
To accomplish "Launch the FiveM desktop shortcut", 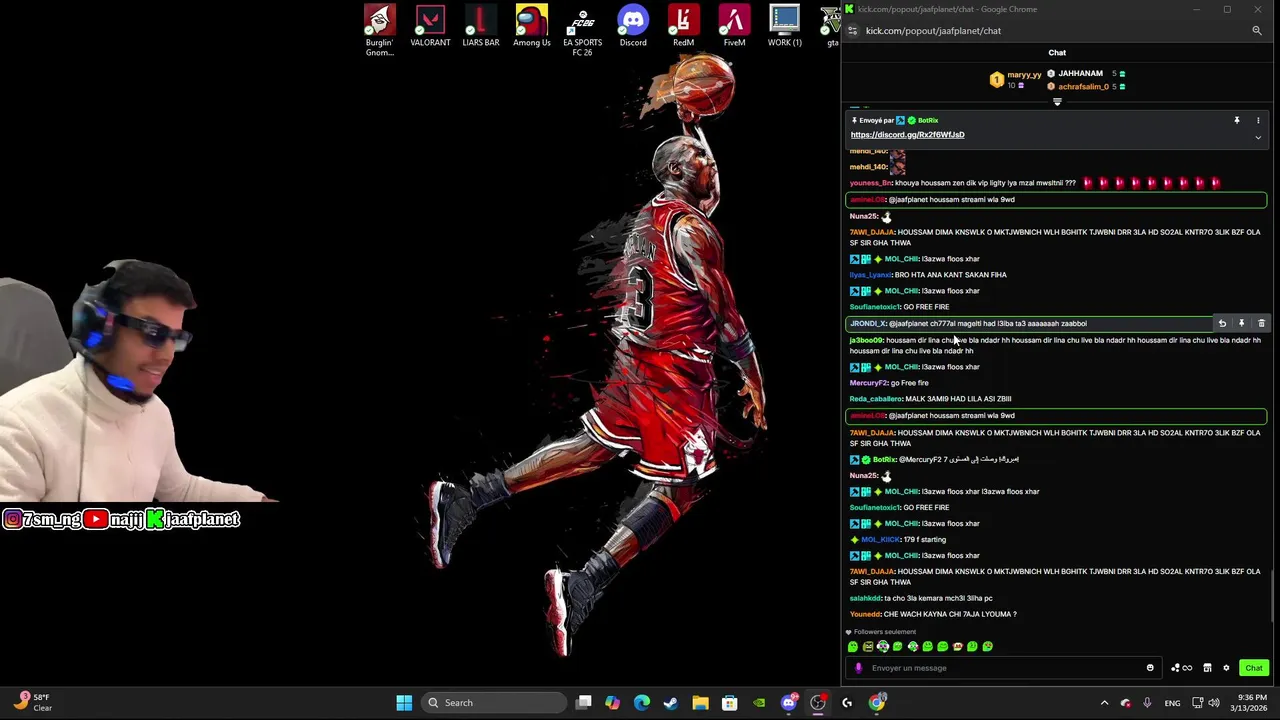I will pyautogui.click(x=735, y=27).
